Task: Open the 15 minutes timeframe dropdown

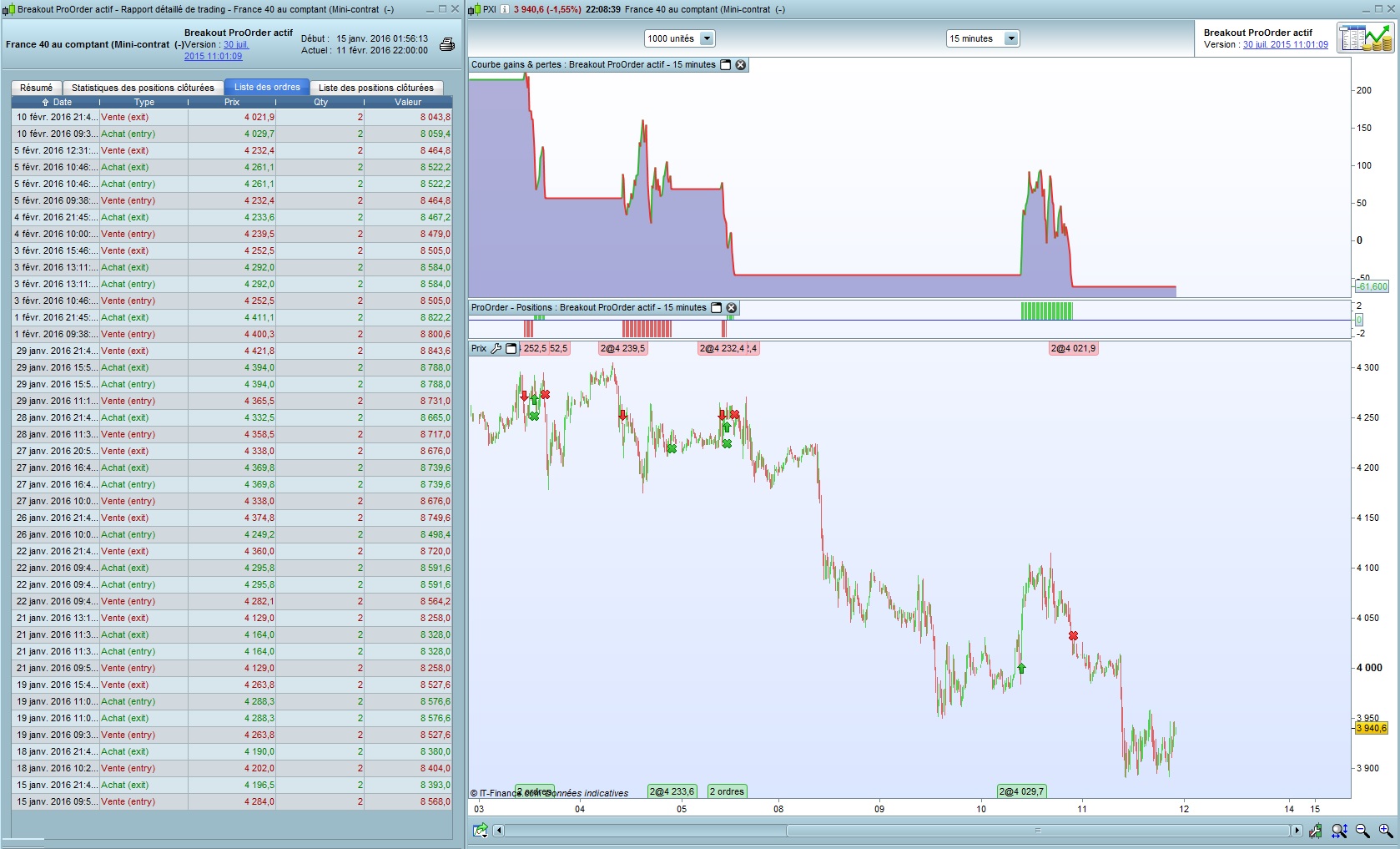Action: pyautogui.click(x=1011, y=38)
